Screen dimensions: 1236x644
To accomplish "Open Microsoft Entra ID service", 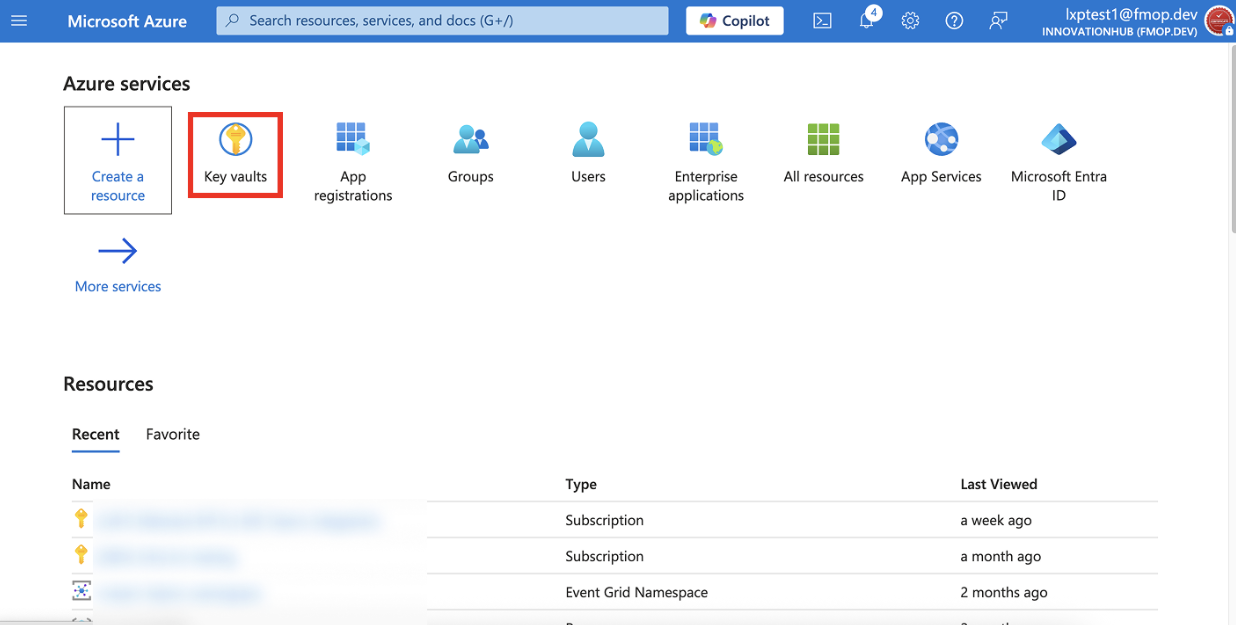I will 1059,161.
